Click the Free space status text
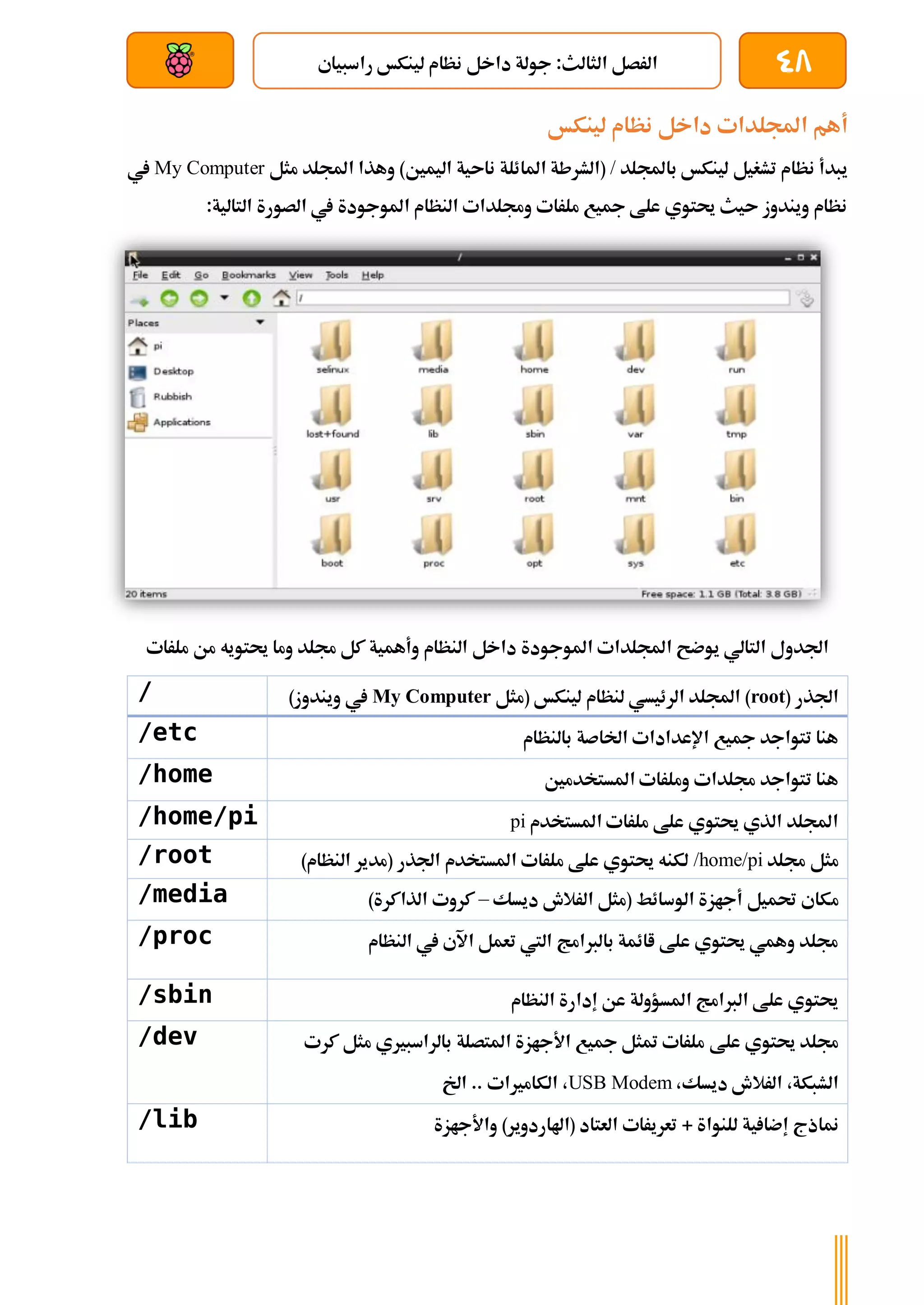The image size is (924, 1305). [721, 593]
